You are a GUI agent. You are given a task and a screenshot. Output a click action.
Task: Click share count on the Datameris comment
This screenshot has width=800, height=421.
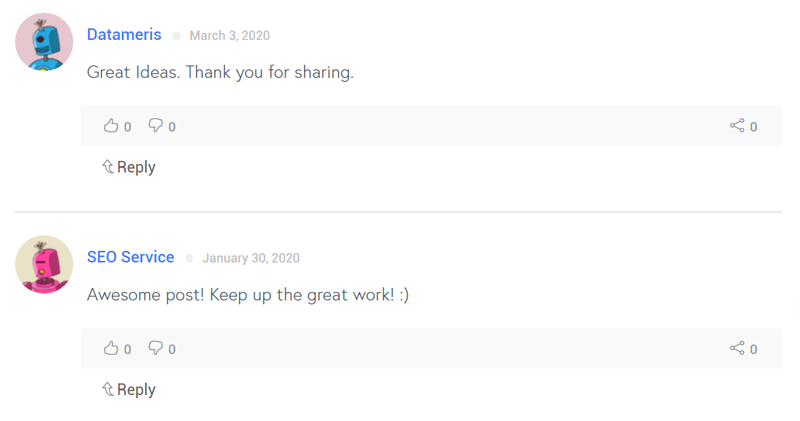click(754, 127)
